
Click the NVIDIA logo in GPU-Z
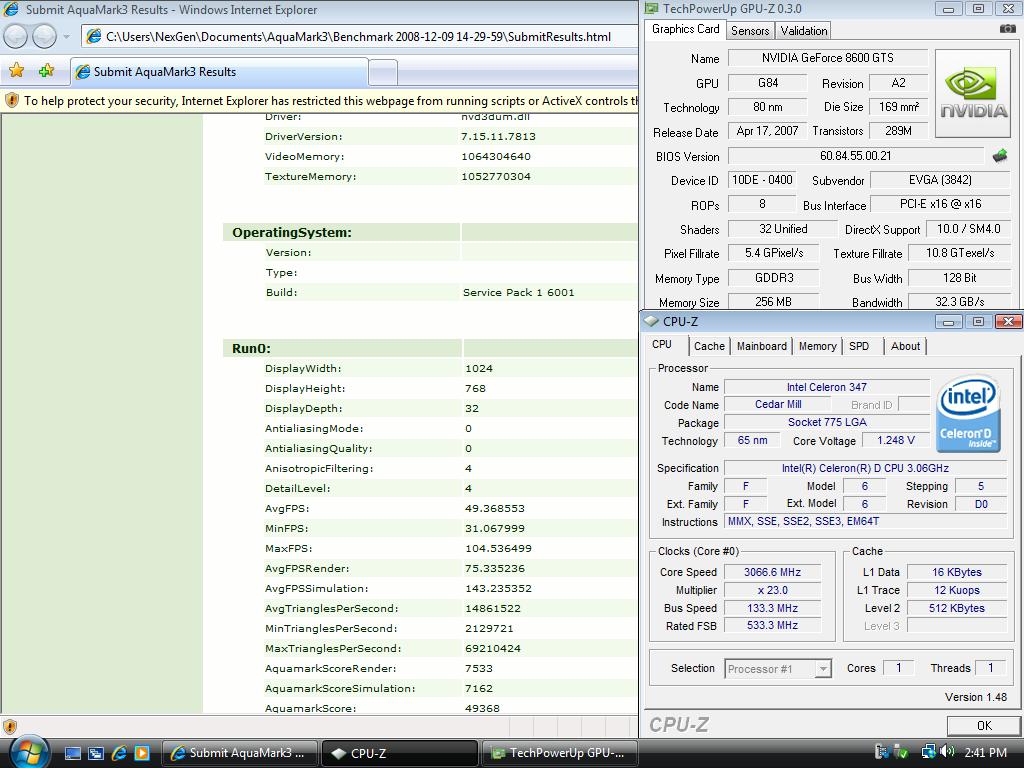[973, 93]
